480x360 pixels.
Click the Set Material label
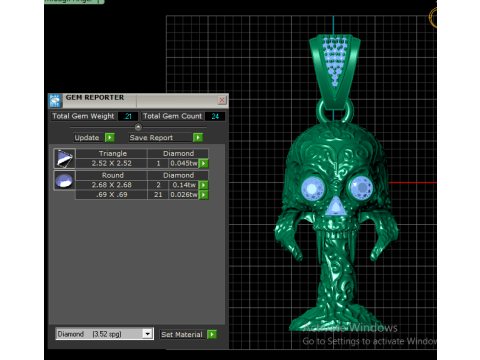coord(182,334)
